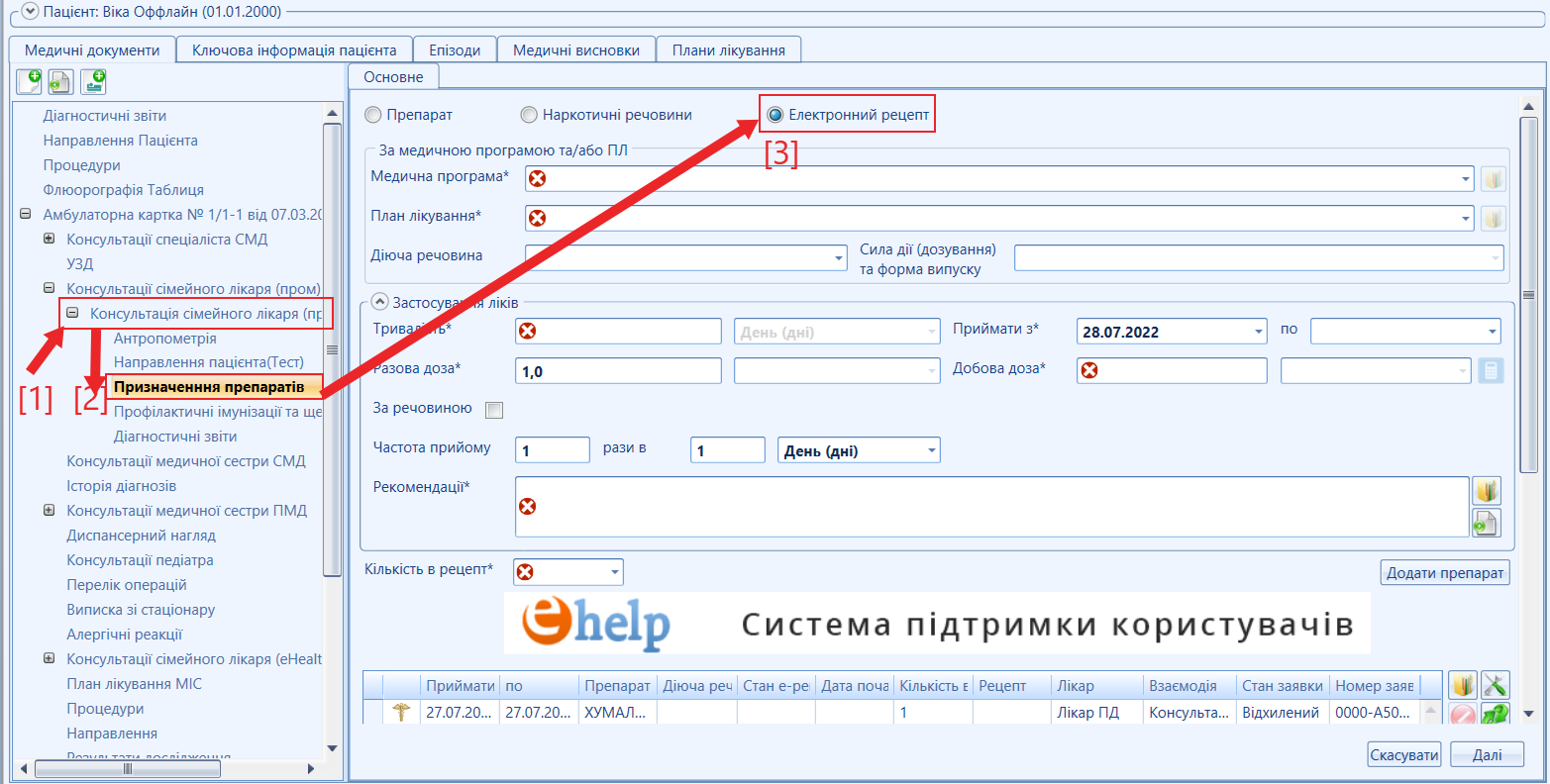Tick the За речовиною checkbox
Image resolution: width=1550 pixels, height=784 pixels.
494,410
